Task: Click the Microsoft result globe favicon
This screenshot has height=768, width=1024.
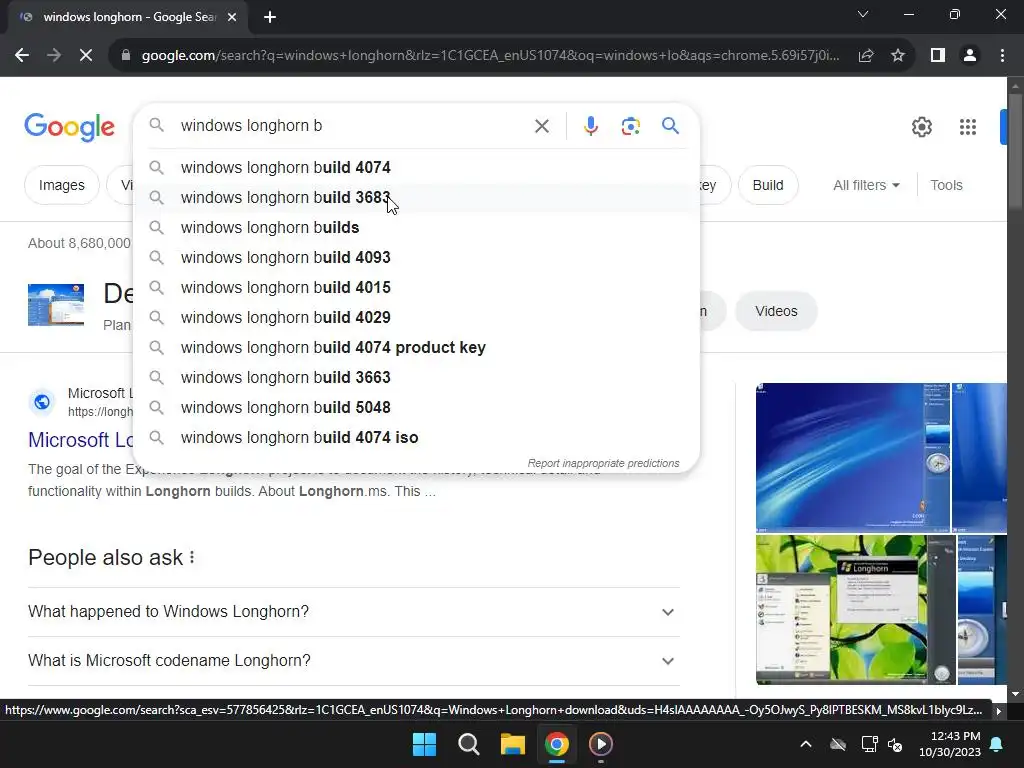Action: (42, 402)
